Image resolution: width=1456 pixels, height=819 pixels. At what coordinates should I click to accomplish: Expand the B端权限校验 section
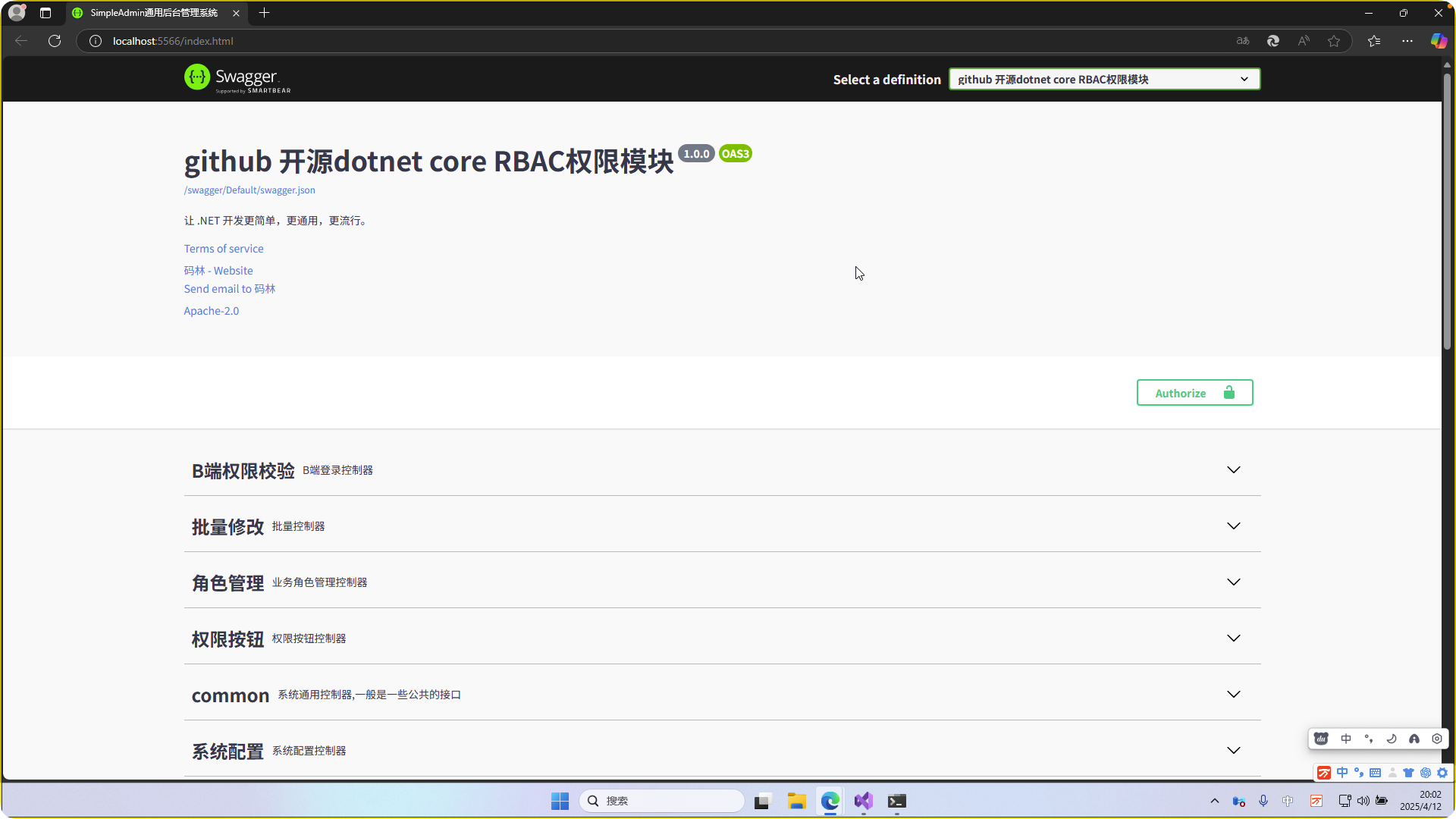click(x=1234, y=470)
